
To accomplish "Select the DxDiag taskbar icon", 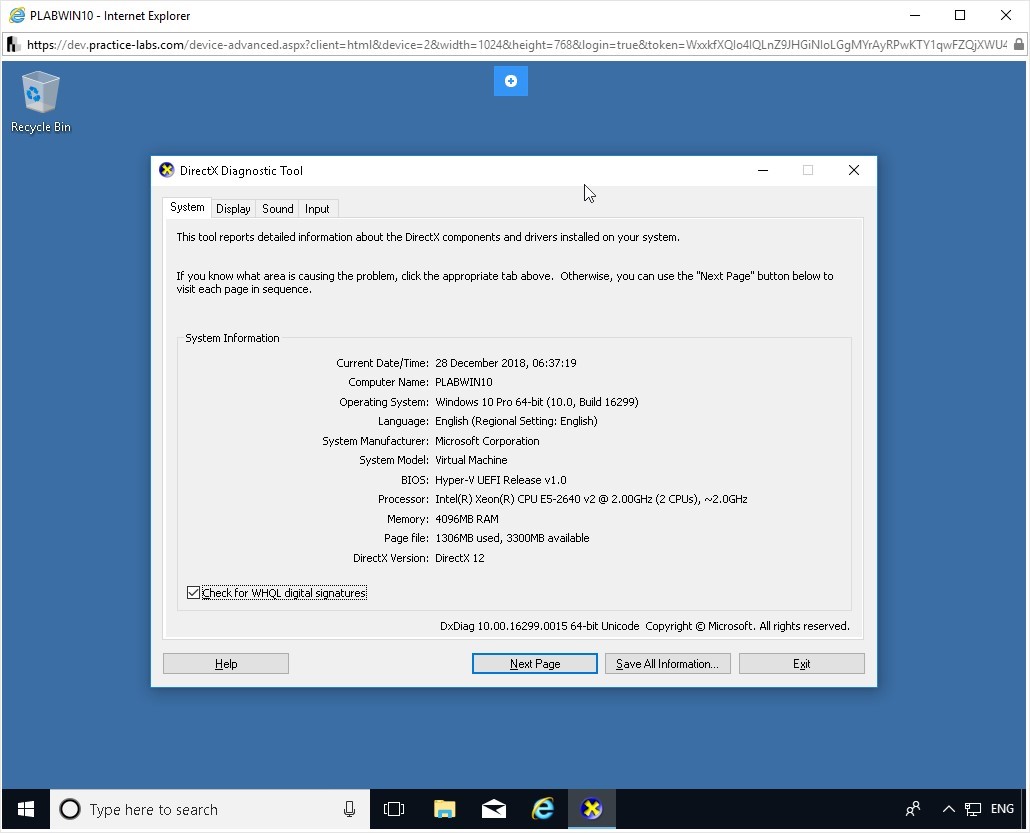I will point(591,809).
